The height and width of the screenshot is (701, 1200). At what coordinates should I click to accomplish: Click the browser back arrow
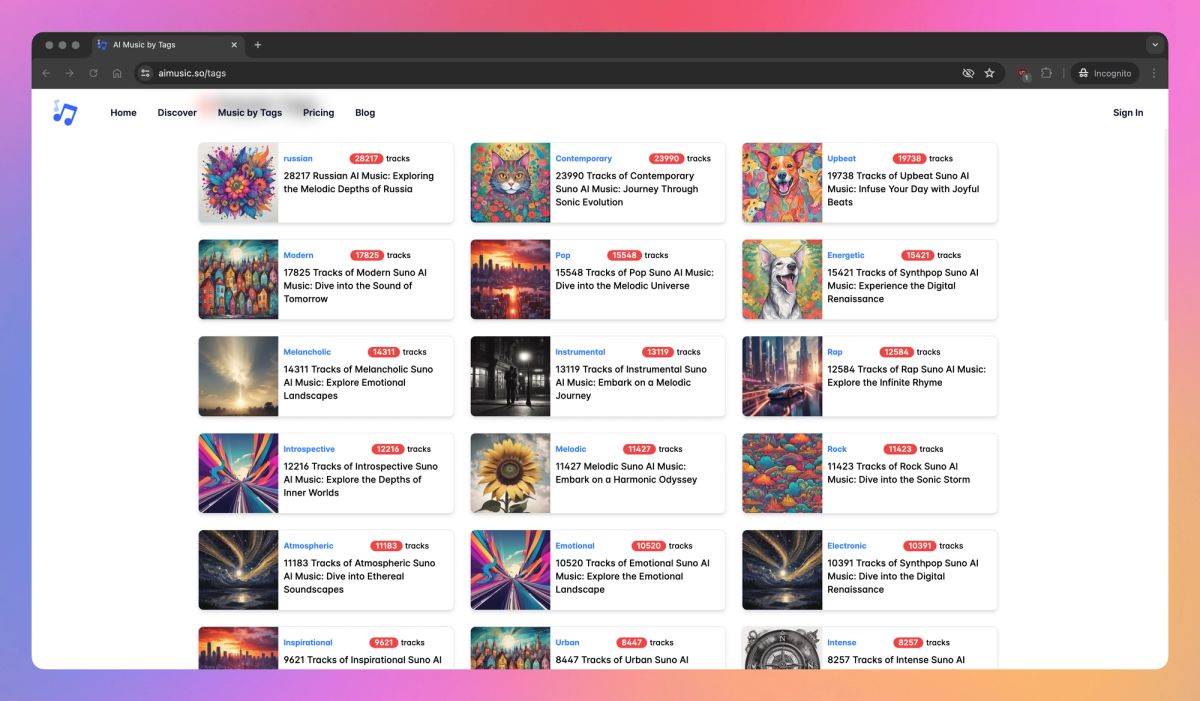[x=46, y=72]
